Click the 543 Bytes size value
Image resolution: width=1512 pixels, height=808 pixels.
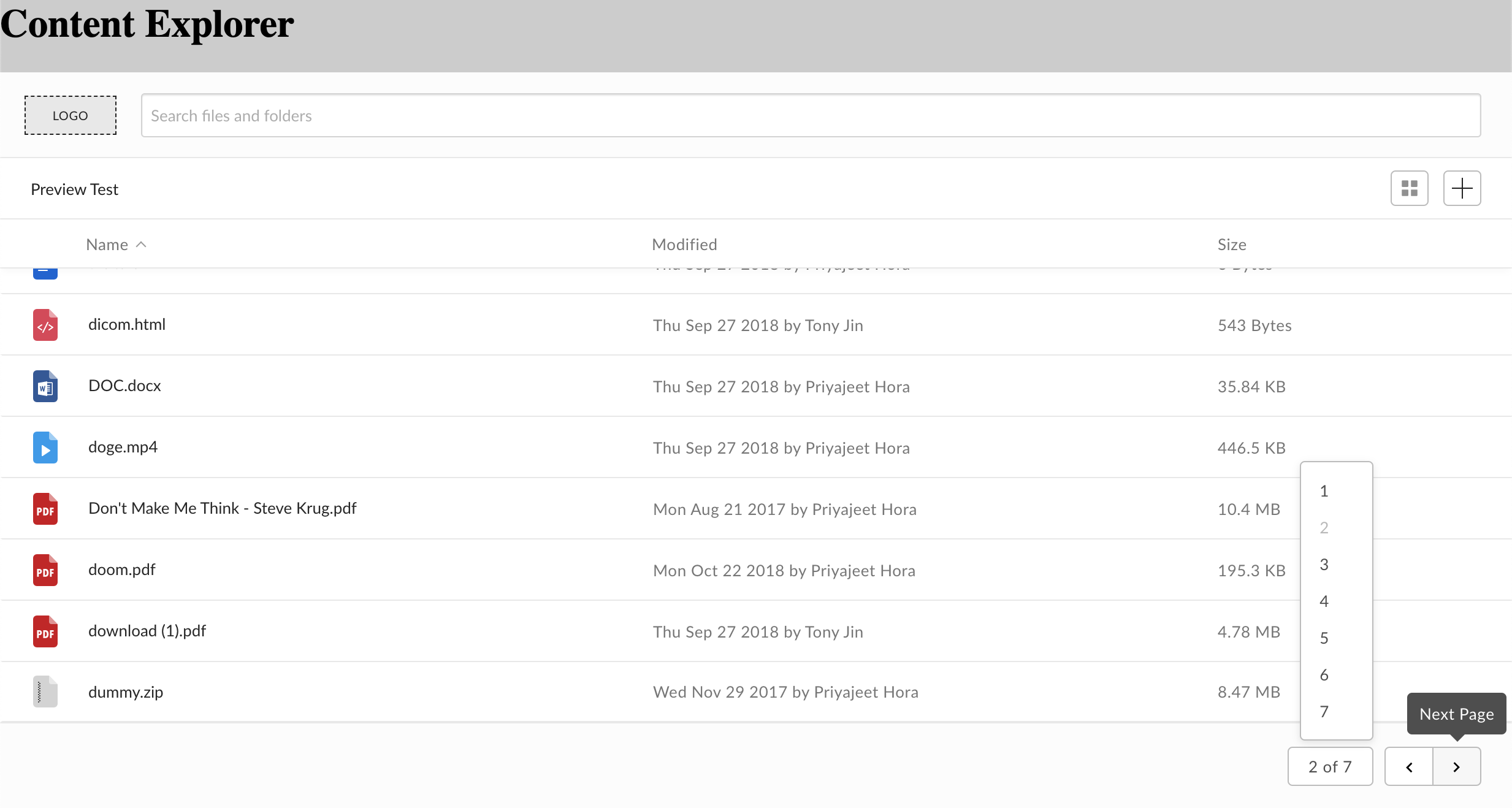point(1254,326)
